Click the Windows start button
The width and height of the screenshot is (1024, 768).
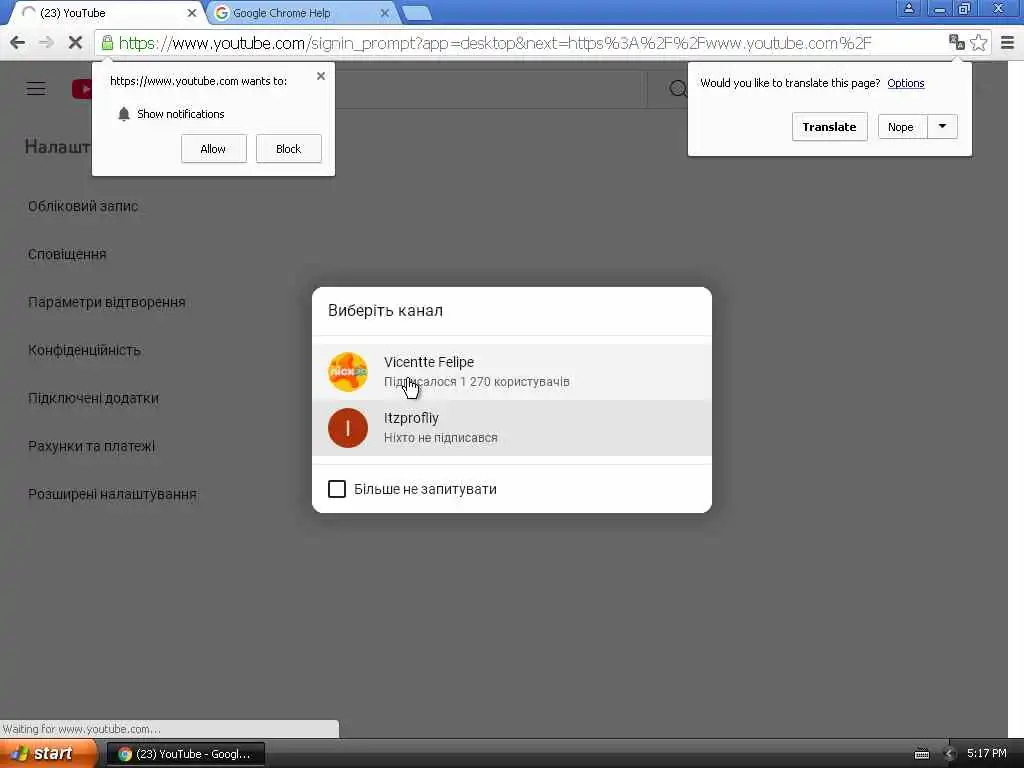pyautogui.click(x=48, y=754)
